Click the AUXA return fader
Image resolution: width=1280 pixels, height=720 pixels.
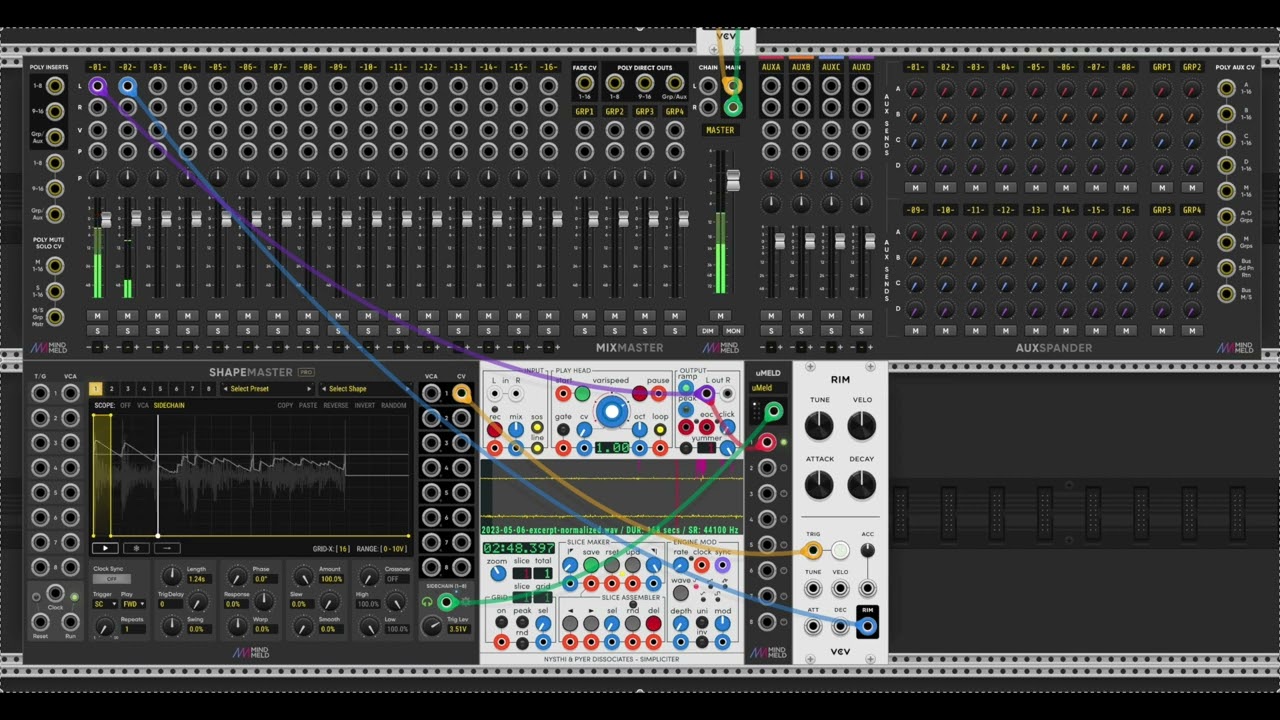coord(779,241)
